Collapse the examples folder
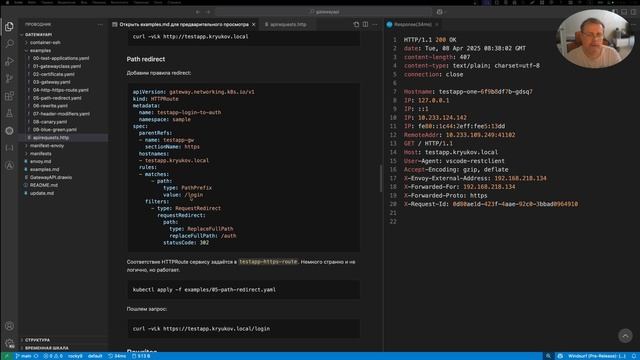This screenshot has height=360, width=640. pos(40,51)
